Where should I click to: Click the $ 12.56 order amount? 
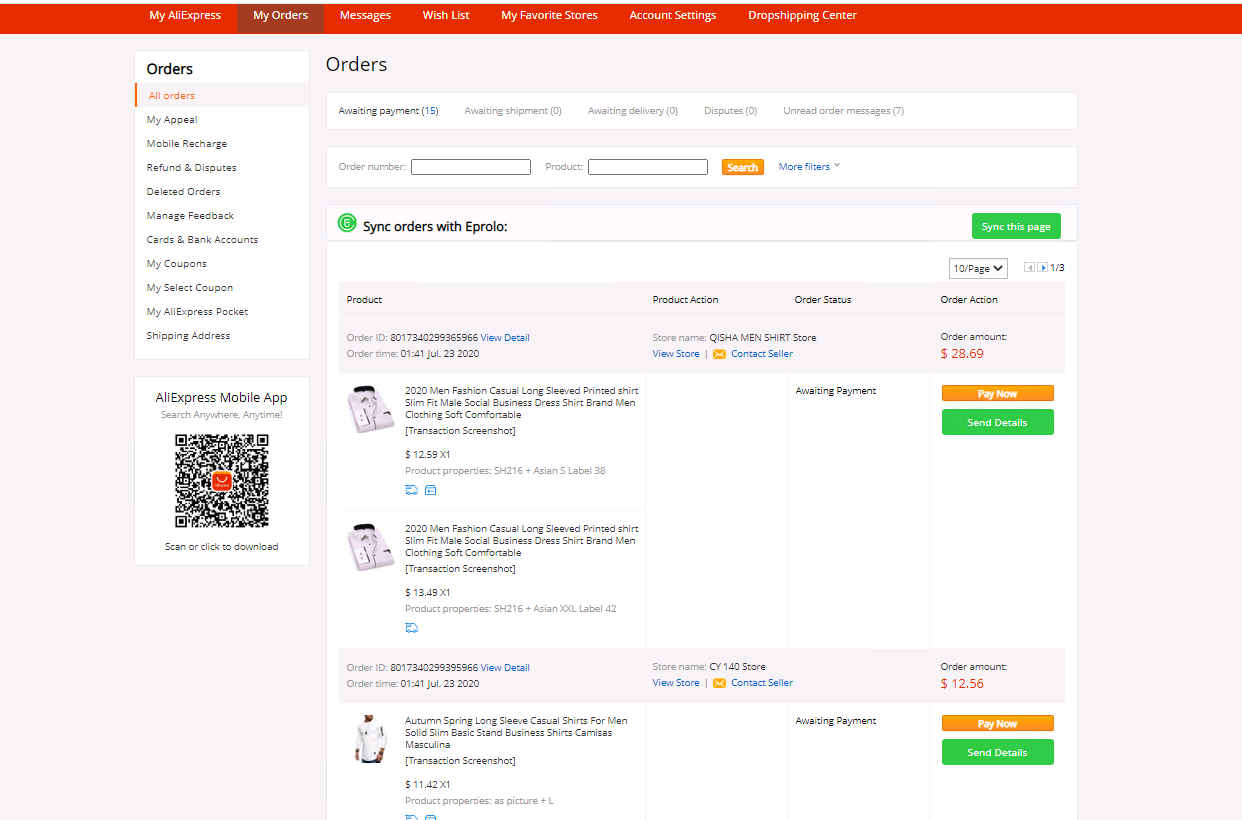pos(962,684)
